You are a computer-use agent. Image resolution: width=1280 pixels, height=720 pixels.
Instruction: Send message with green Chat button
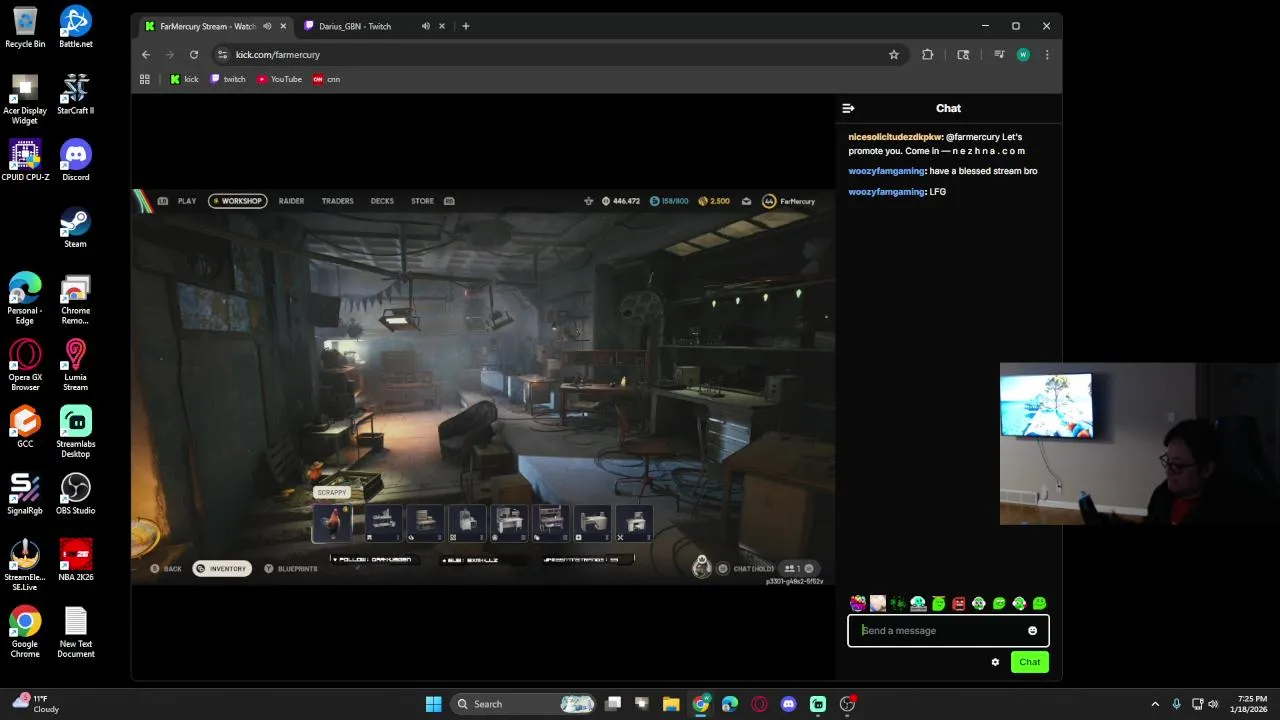1030,662
